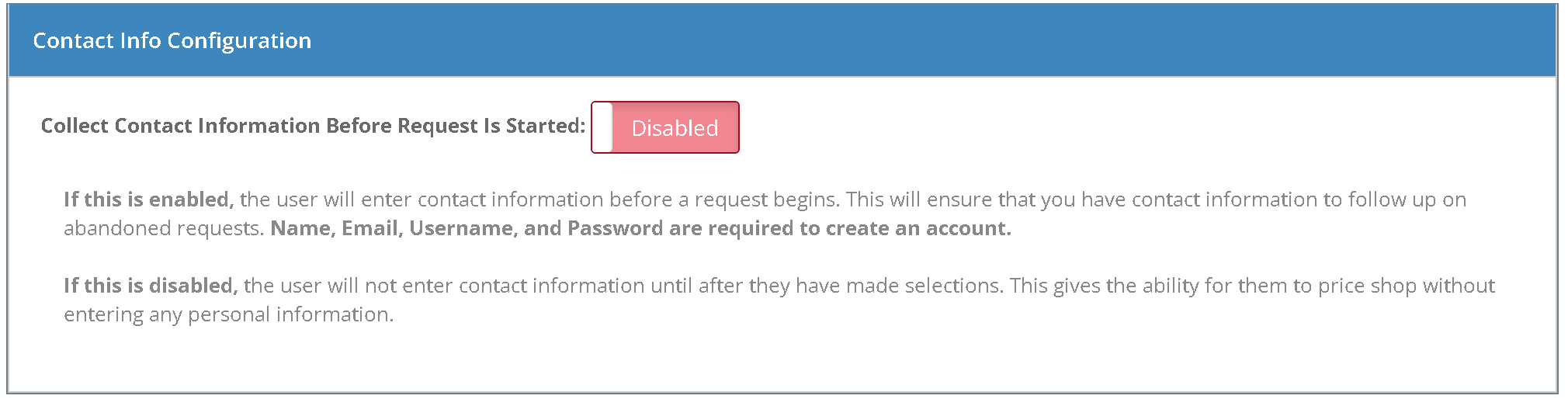Click the 'Contact Info Configuration' panel title
This screenshot has width=1568, height=399.
[x=172, y=40]
